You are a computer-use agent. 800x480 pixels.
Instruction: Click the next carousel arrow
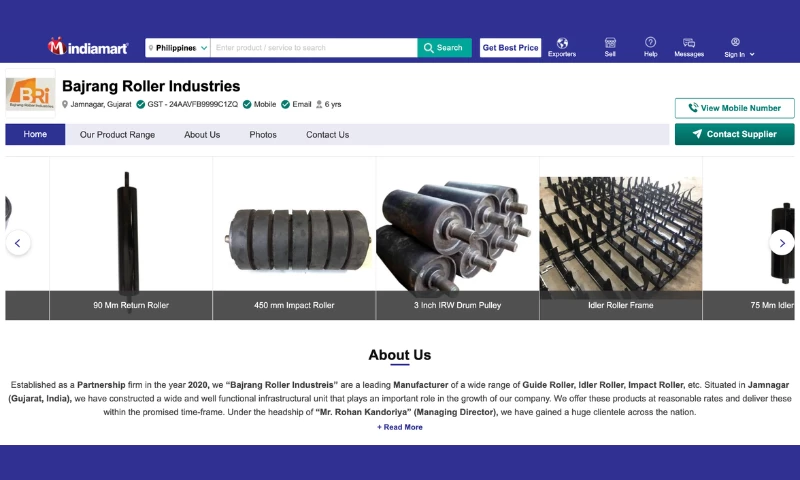pyautogui.click(x=781, y=242)
